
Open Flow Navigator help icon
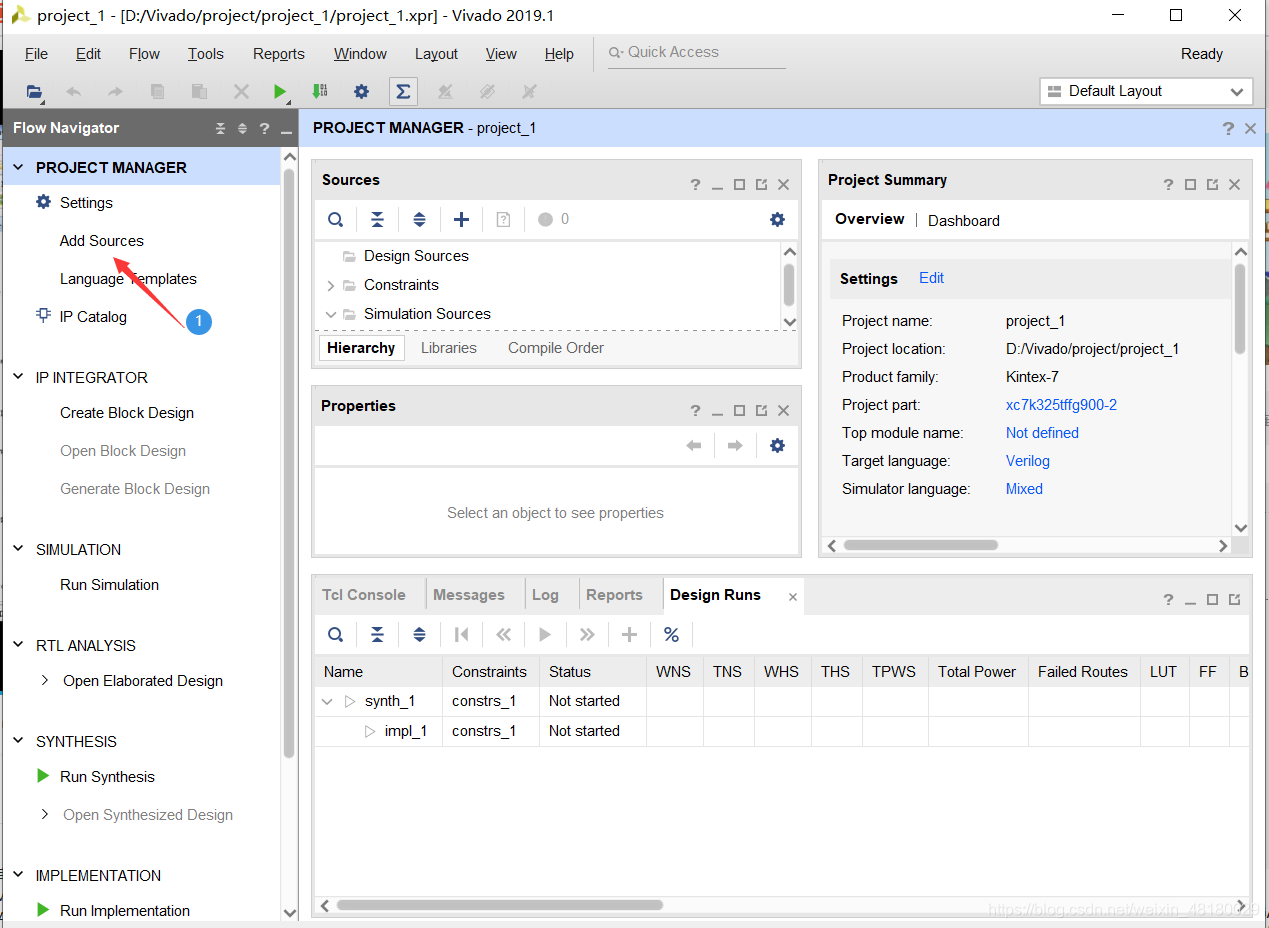(x=264, y=129)
